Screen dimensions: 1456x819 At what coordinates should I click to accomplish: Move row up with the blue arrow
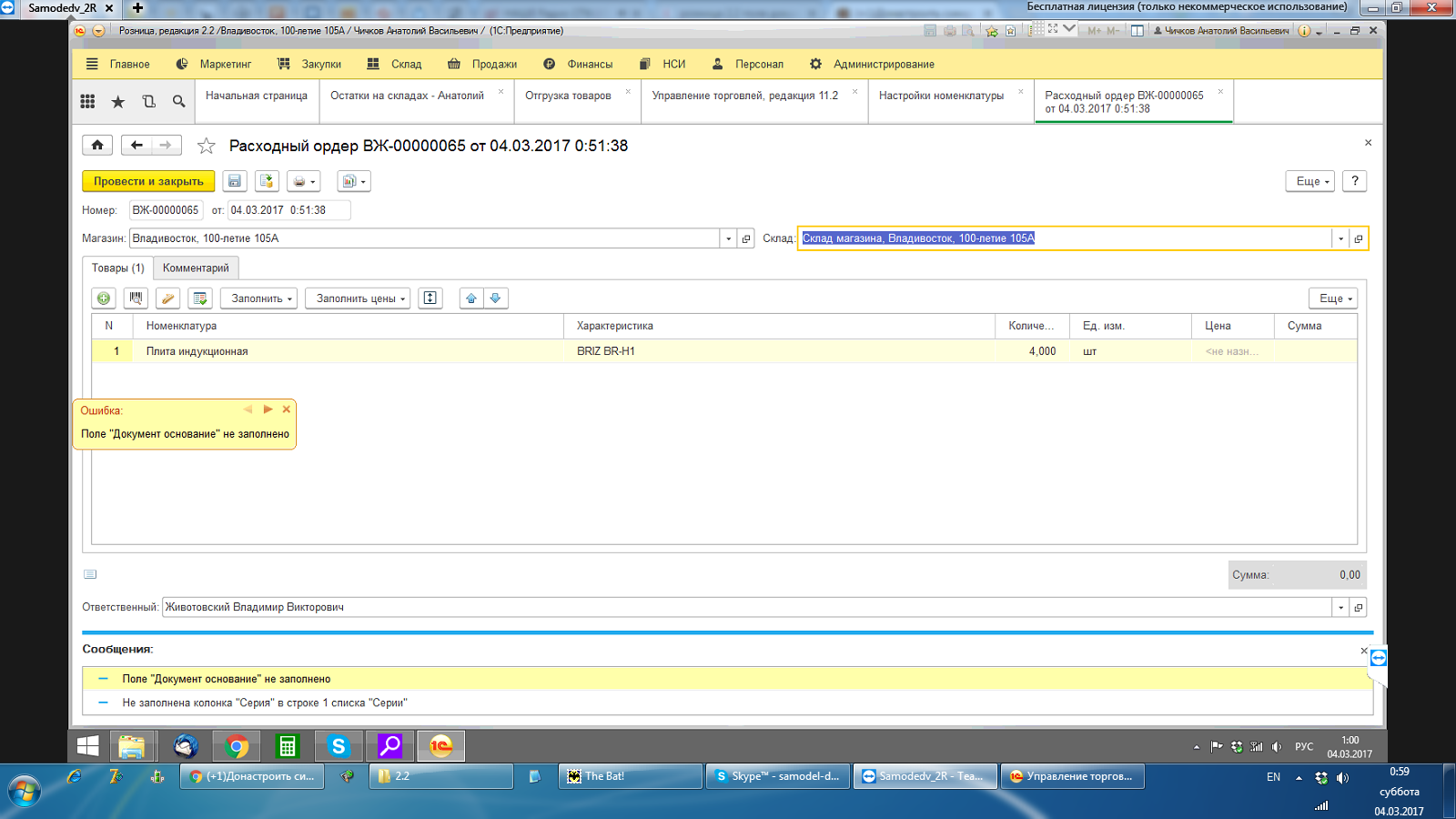[x=471, y=298]
